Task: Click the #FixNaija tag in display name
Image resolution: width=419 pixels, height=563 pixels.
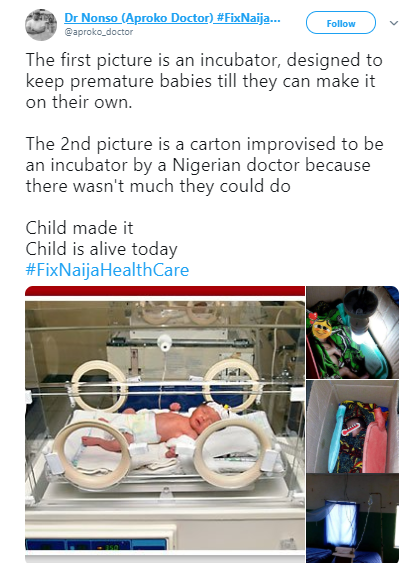Action: pyautogui.click(x=248, y=18)
